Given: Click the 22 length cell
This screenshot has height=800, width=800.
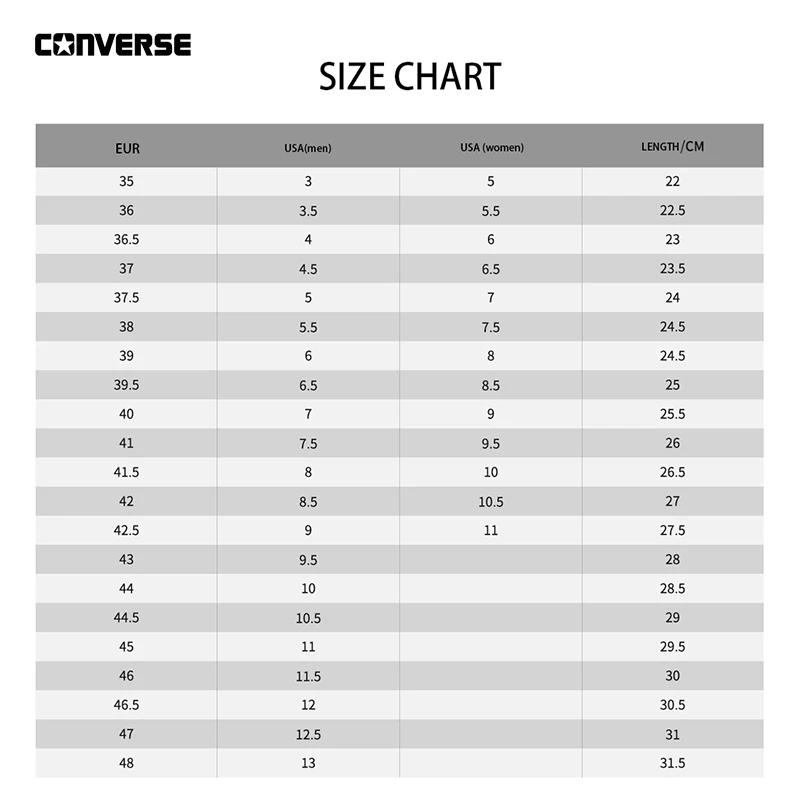Looking at the screenshot, I should [672, 182].
